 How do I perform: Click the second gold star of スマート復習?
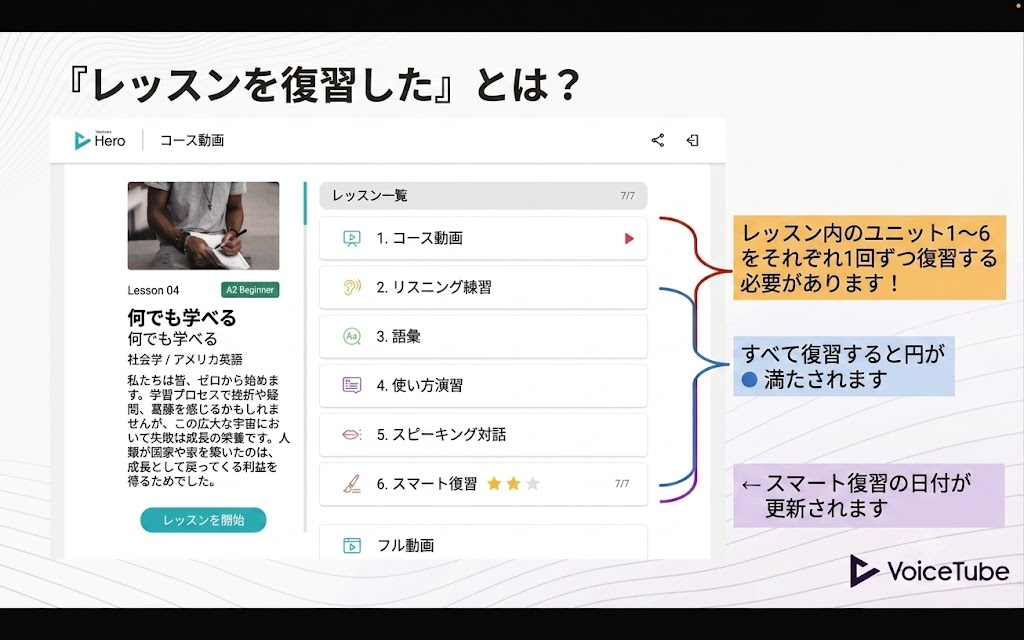tap(513, 483)
